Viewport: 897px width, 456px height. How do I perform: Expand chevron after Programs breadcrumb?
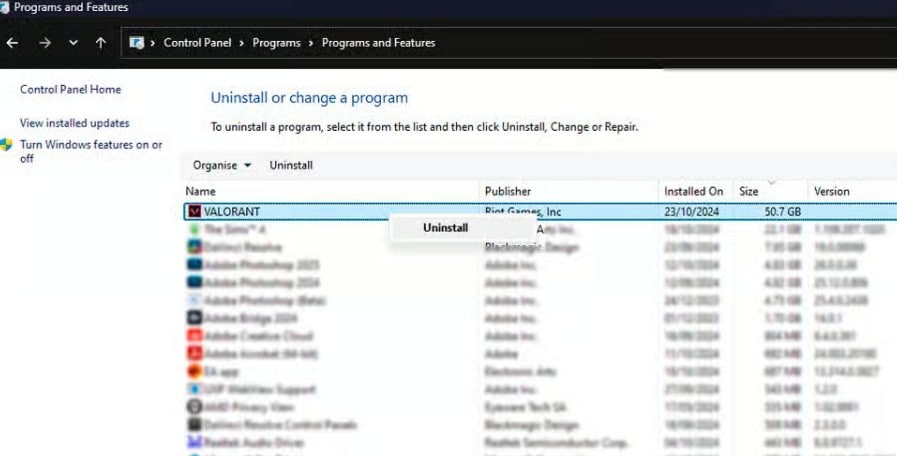(311, 43)
